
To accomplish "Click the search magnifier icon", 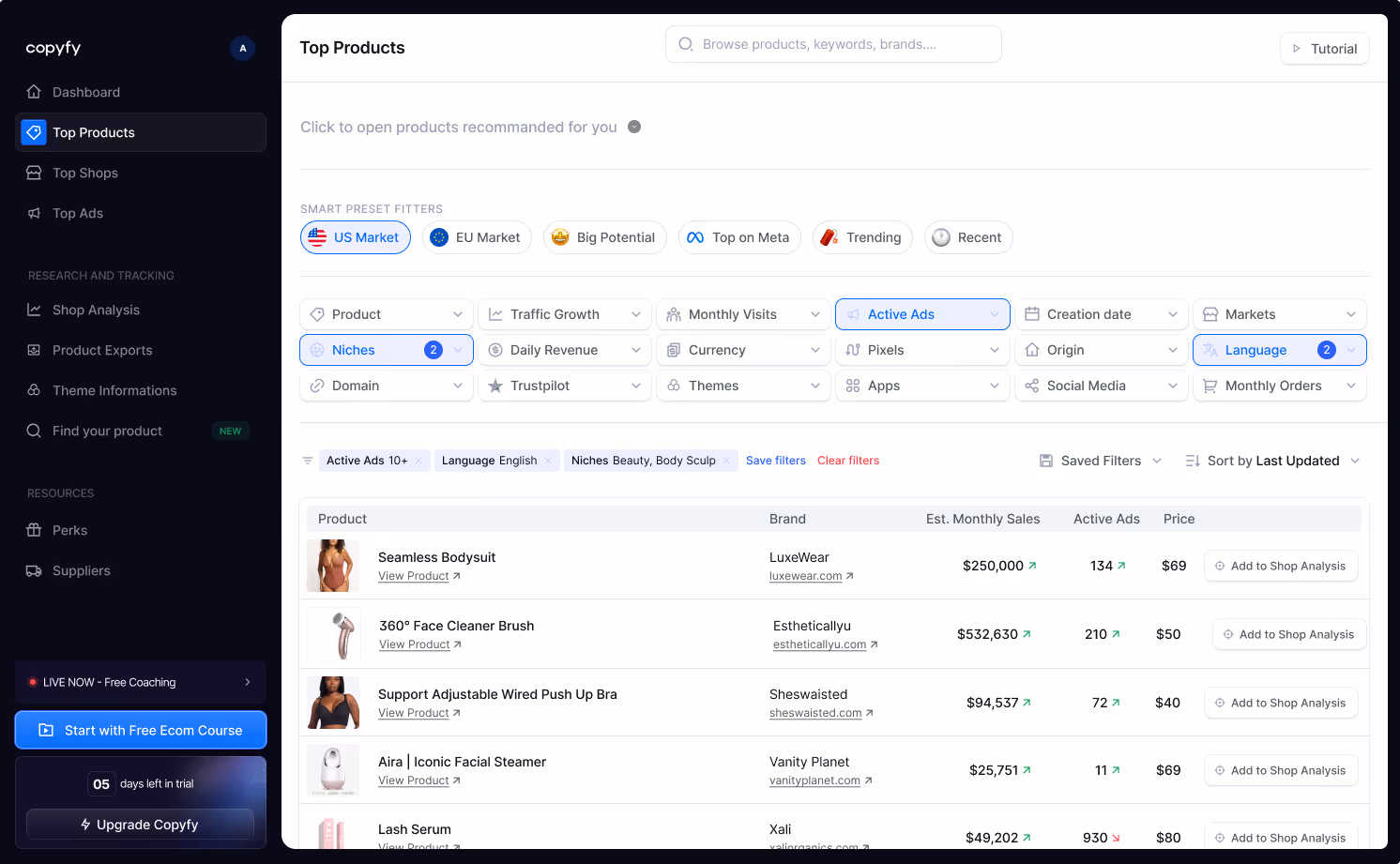I will coord(686,44).
